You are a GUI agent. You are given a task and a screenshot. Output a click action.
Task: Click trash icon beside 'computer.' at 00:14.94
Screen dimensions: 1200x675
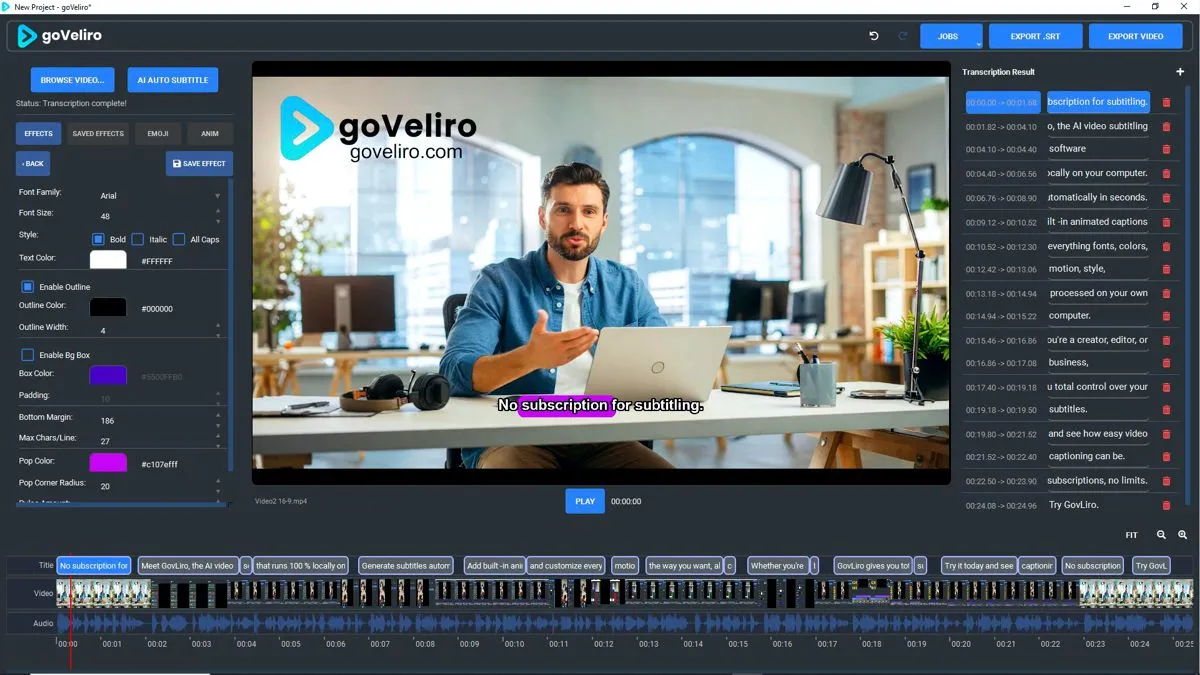1166,316
